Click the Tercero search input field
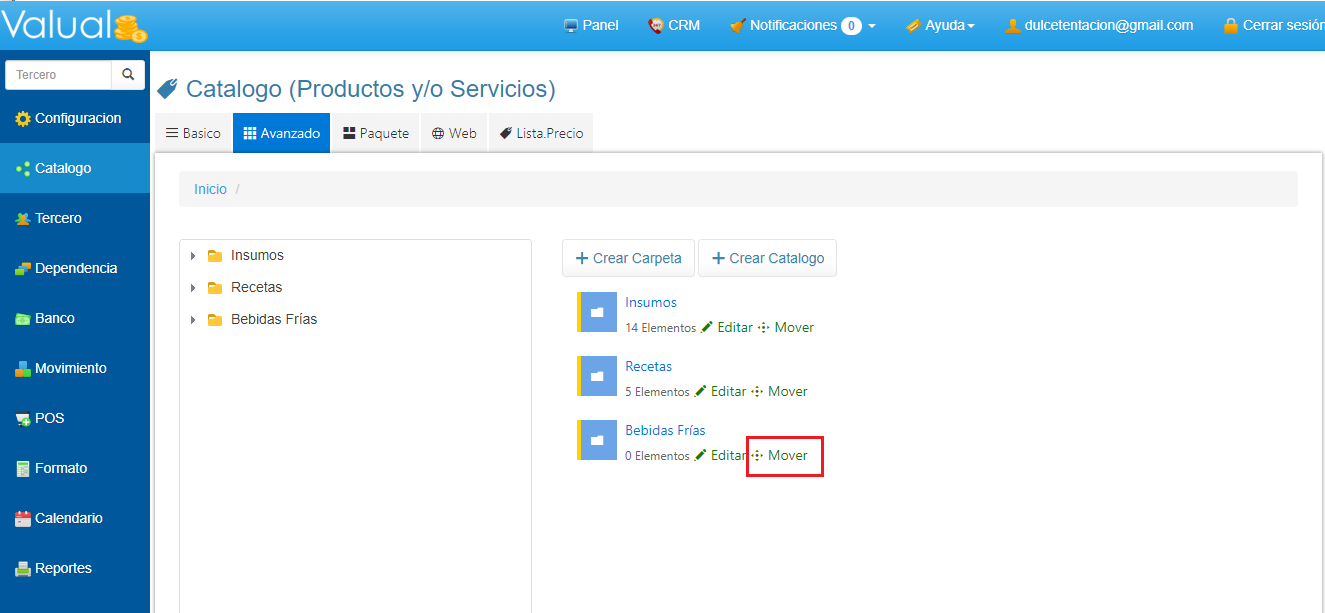Image resolution: width=1325 pixels, height=613 pixels. coord(59,75)
